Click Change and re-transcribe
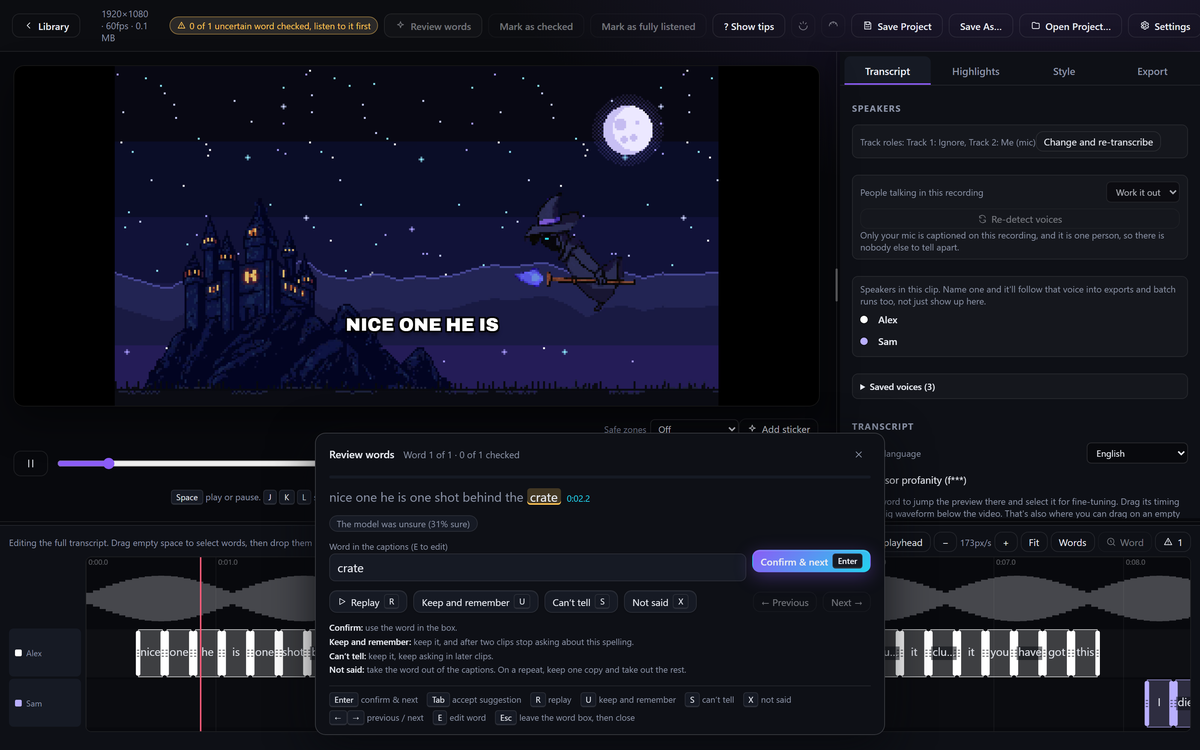1200x750 pixels. click(x=1098, y=142)
